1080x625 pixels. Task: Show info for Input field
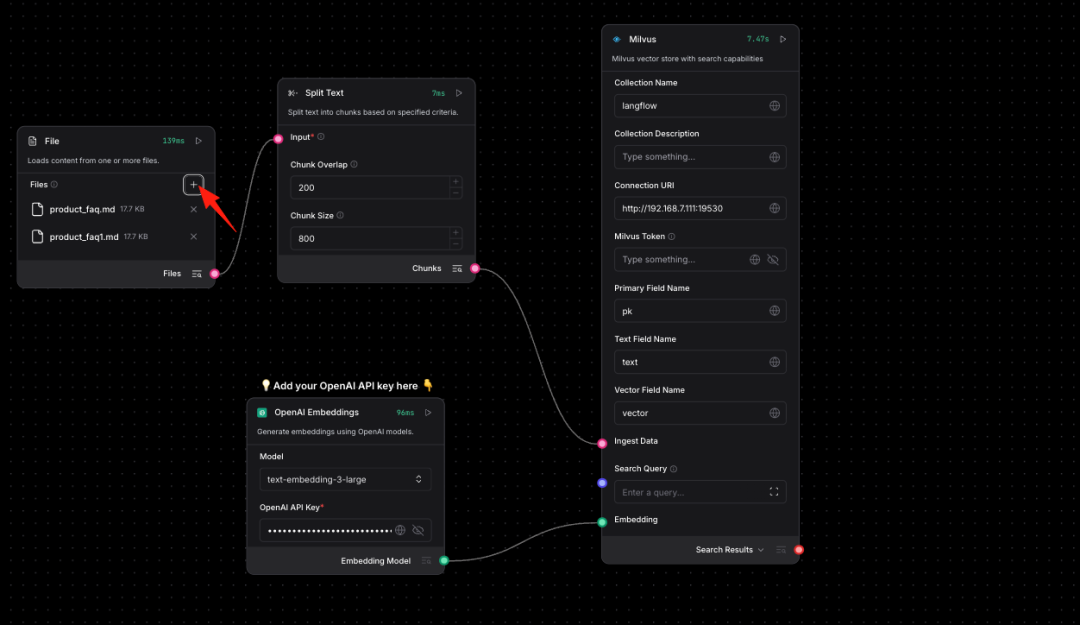point(321,137)
